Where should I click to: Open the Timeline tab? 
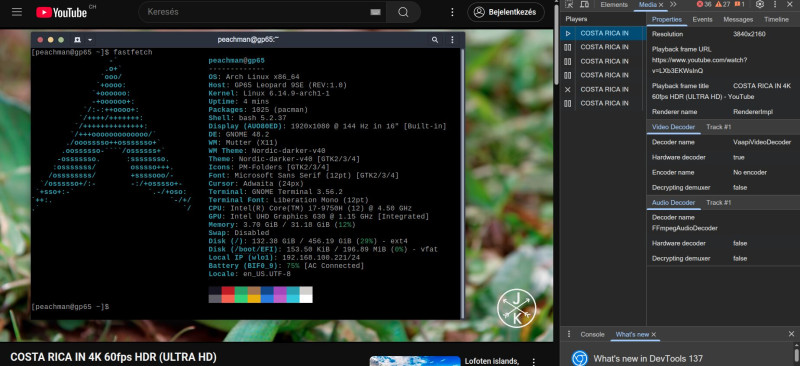776,19
